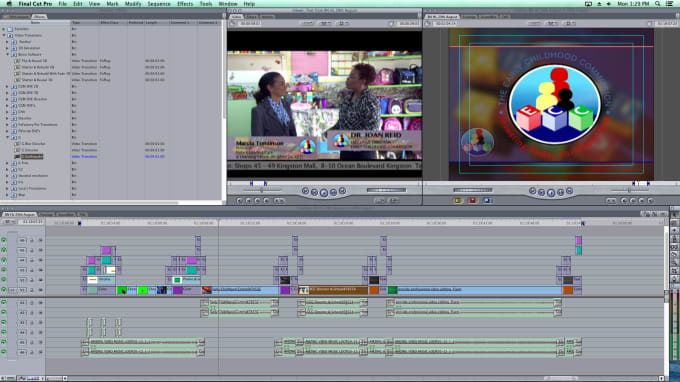The height and width of the screenshot is (382, 680).
Task: Expand the Dissolve folder
Action: tap(7, 118)
